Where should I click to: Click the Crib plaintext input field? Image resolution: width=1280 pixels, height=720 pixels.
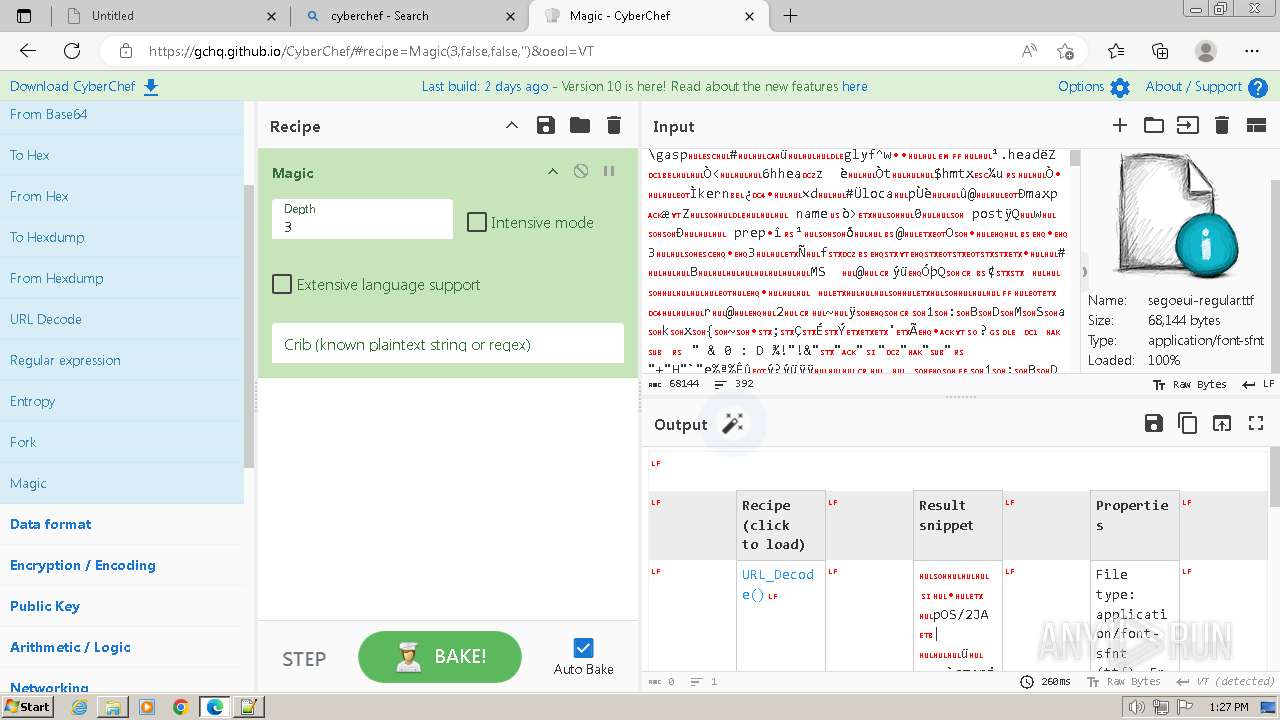[x=448, y=344]
